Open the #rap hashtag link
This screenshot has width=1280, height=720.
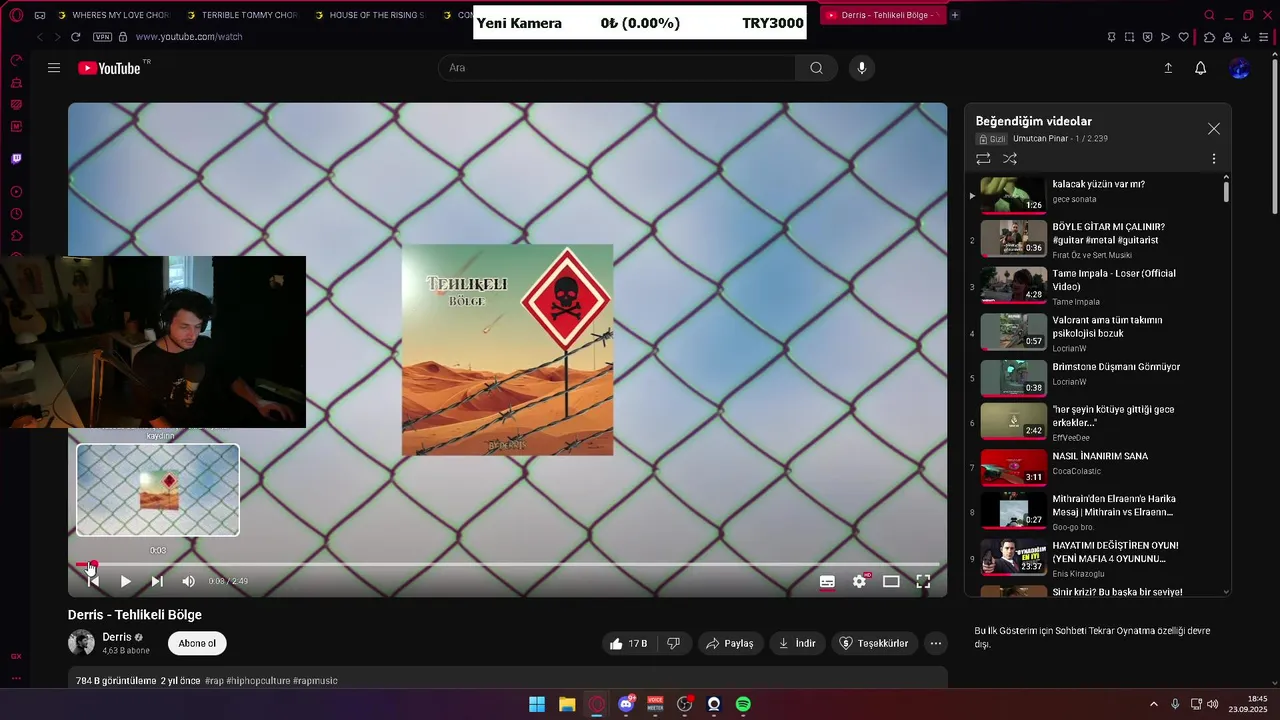coord(214,681)
